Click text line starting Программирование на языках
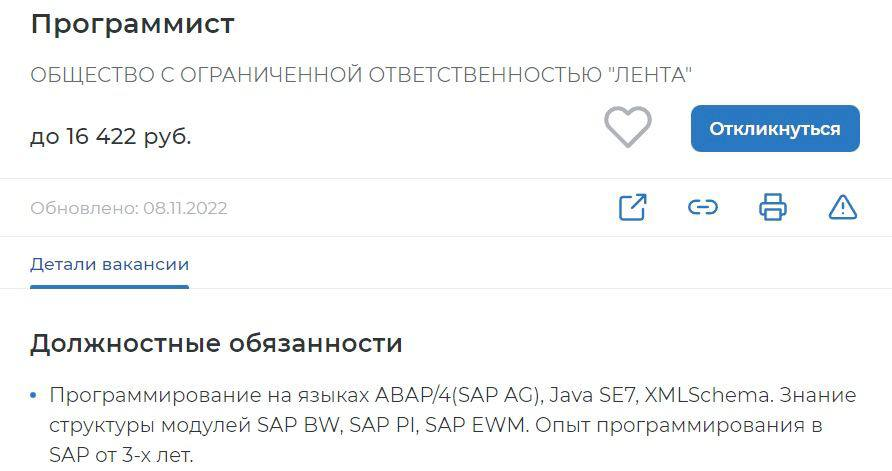The height and width of the screenshot is (471, 892). click(452, 395)
